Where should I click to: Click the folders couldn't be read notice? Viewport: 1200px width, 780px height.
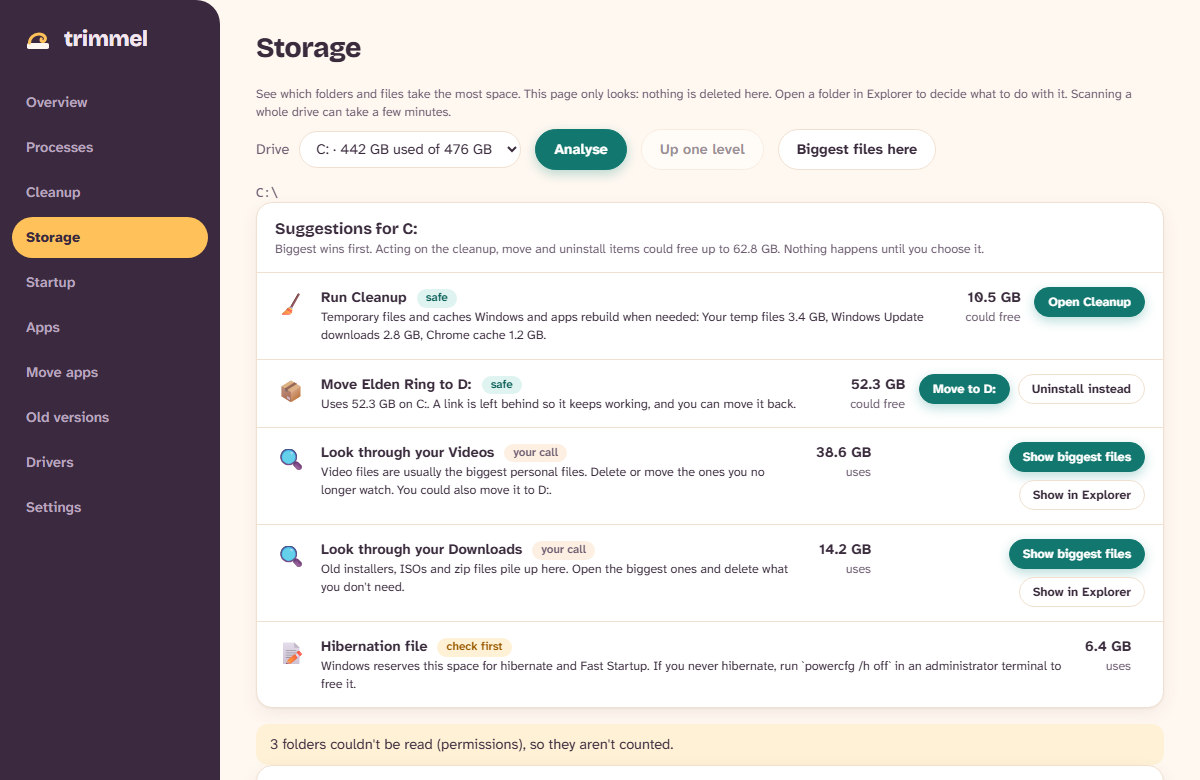point(710,744)
